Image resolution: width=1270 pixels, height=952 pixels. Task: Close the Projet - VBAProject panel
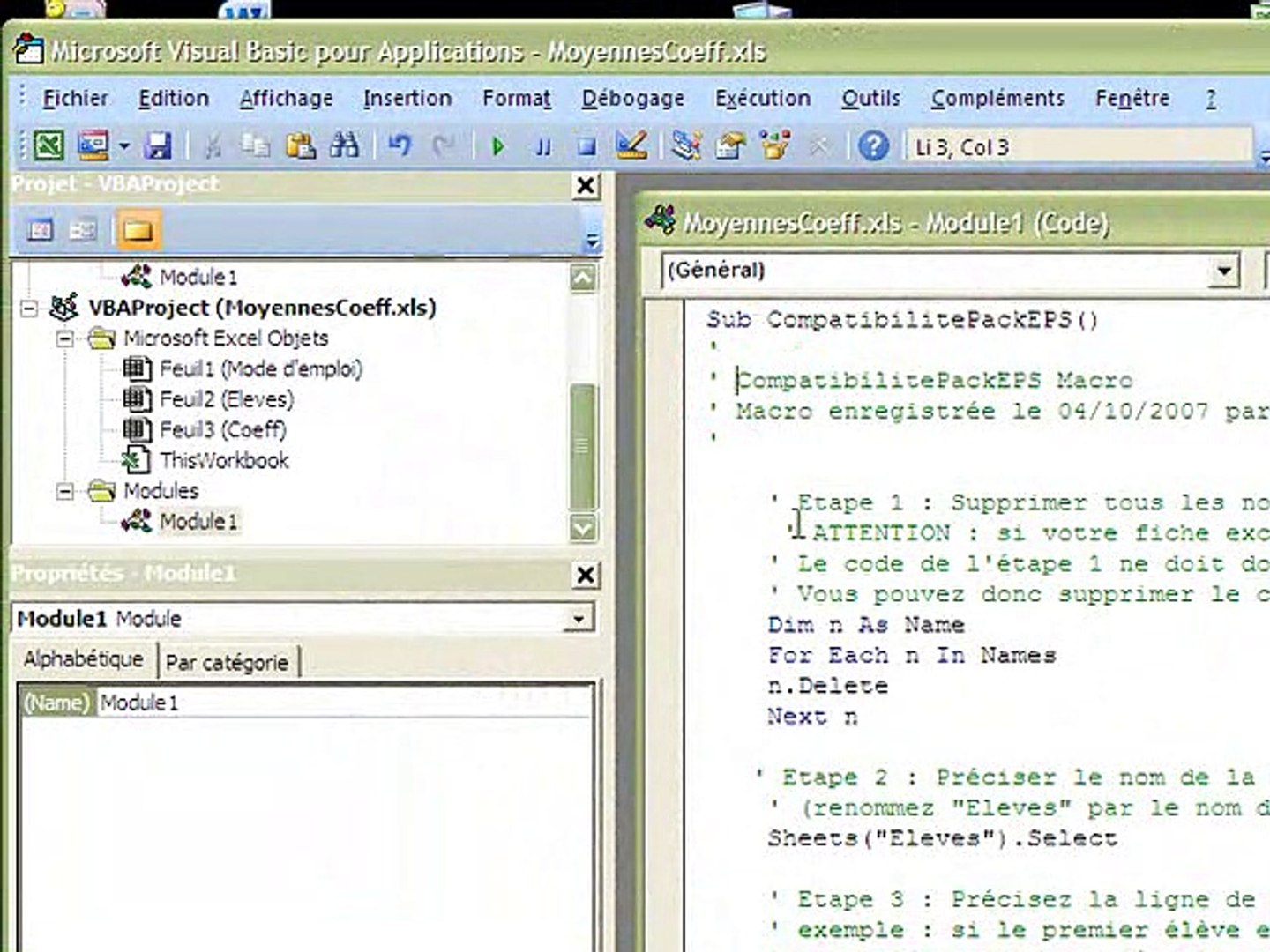pos(585,186)
